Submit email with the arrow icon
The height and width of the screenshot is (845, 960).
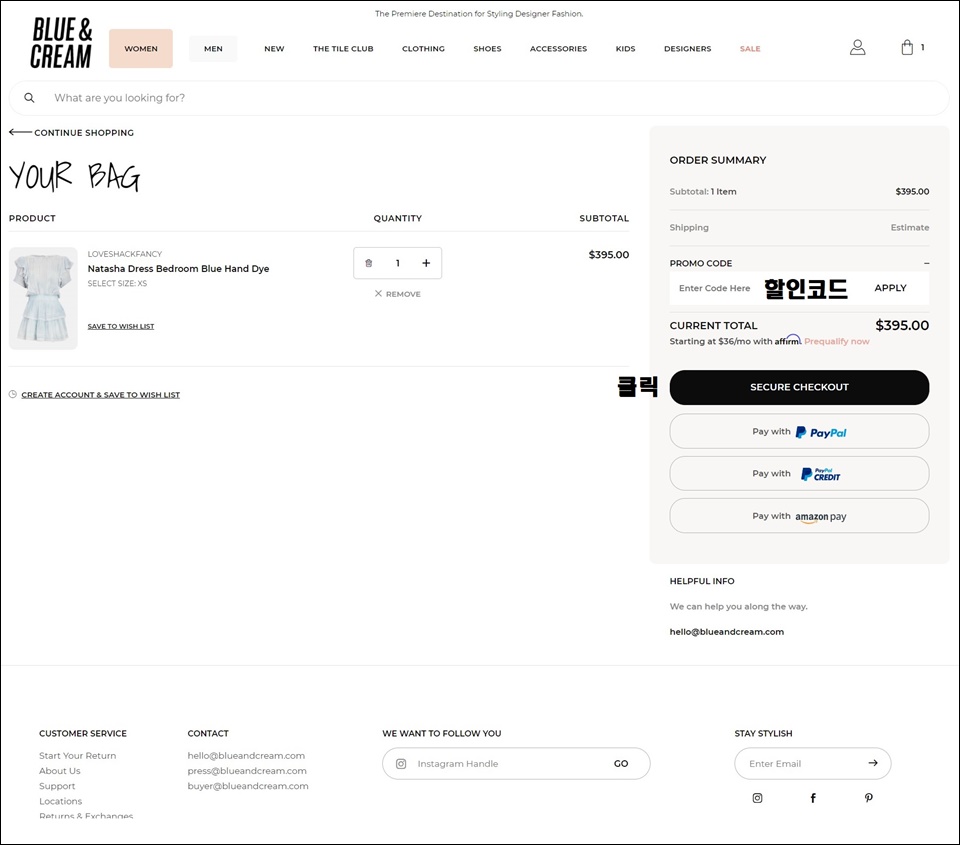[x=873, y=763]
